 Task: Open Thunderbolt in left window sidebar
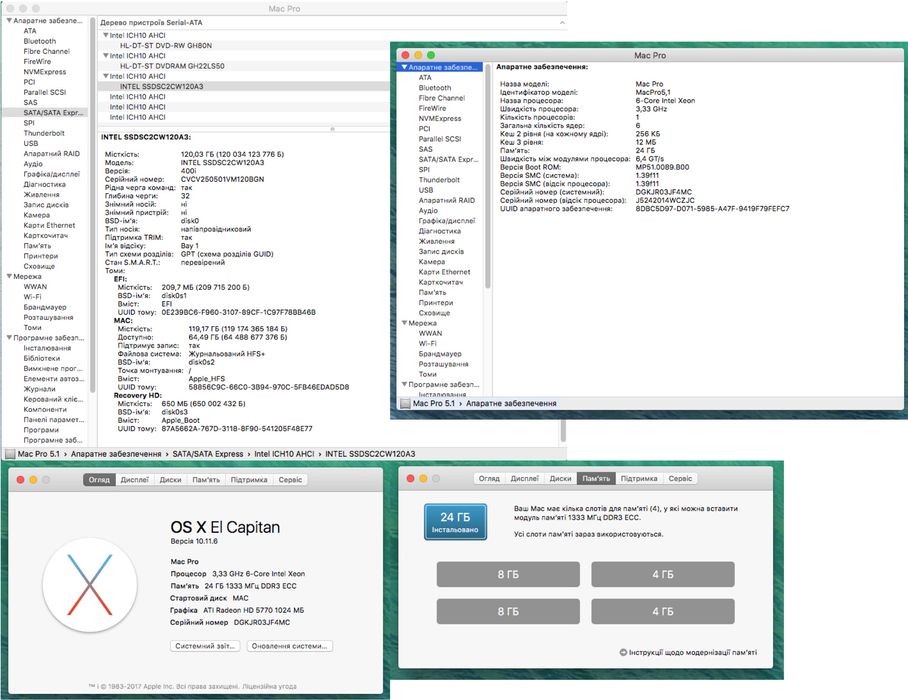(44, 133)
